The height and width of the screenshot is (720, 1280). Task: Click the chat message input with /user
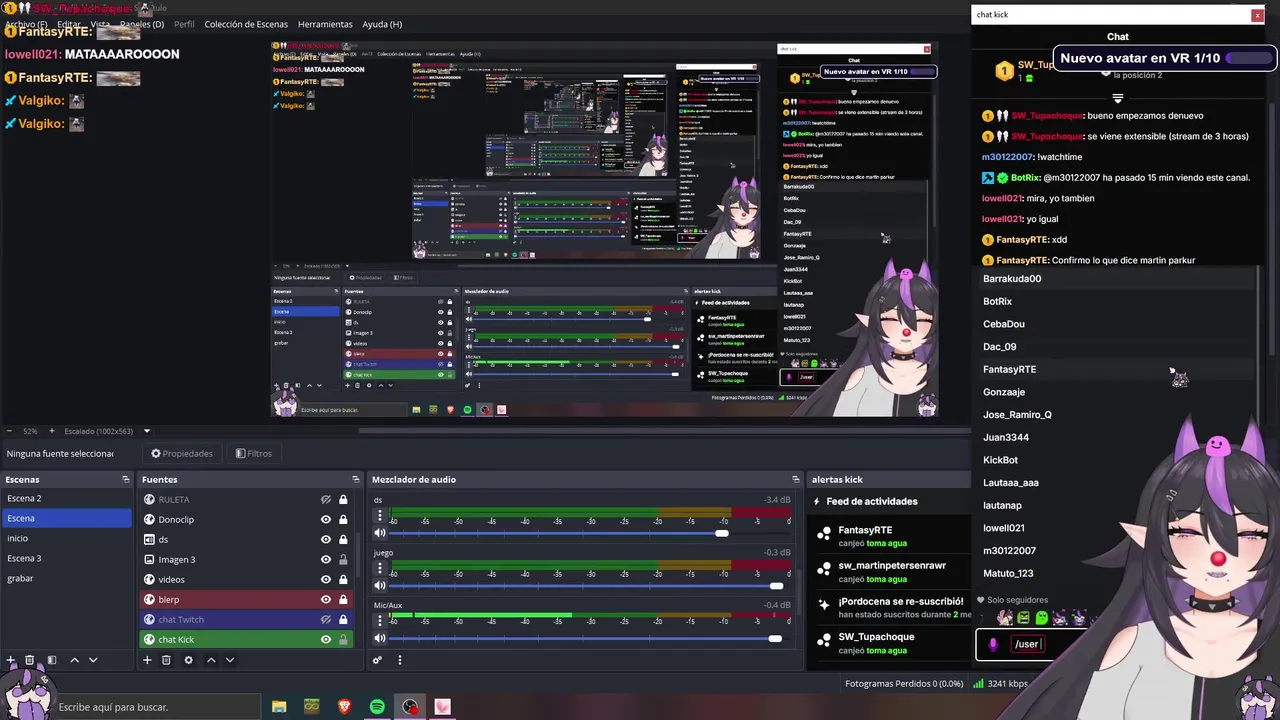1030,644
